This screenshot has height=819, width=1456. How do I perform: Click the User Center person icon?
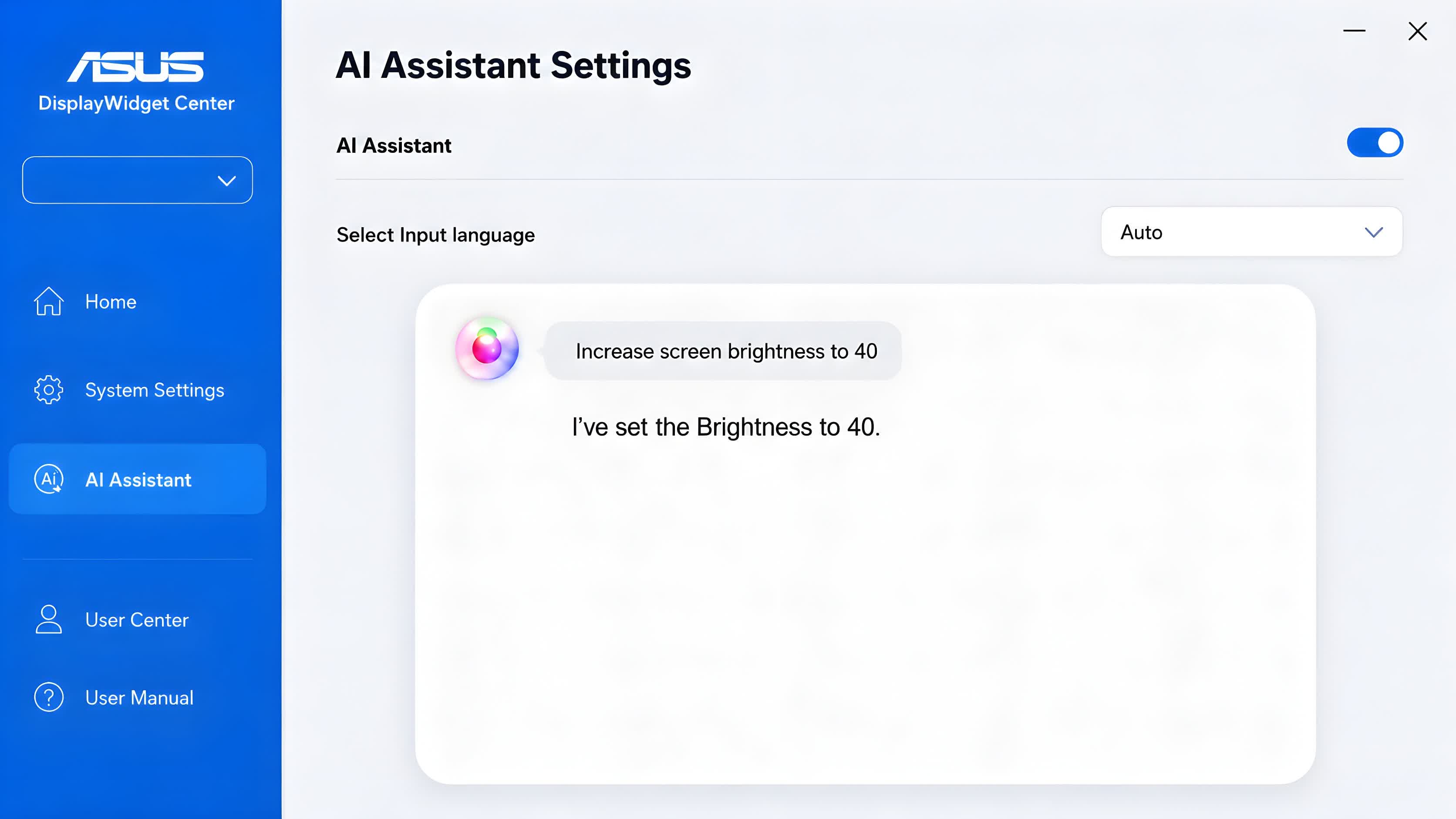tap(49, 619)
